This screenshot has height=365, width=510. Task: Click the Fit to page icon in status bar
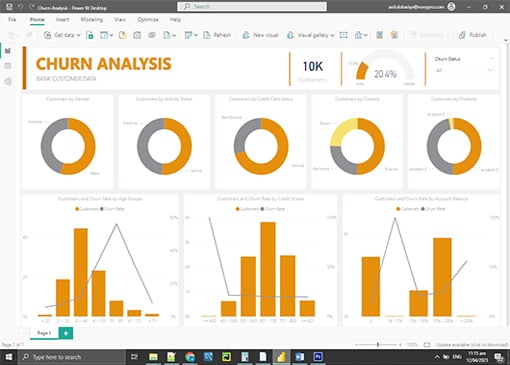pyautogui.click(x=427, y=345)
